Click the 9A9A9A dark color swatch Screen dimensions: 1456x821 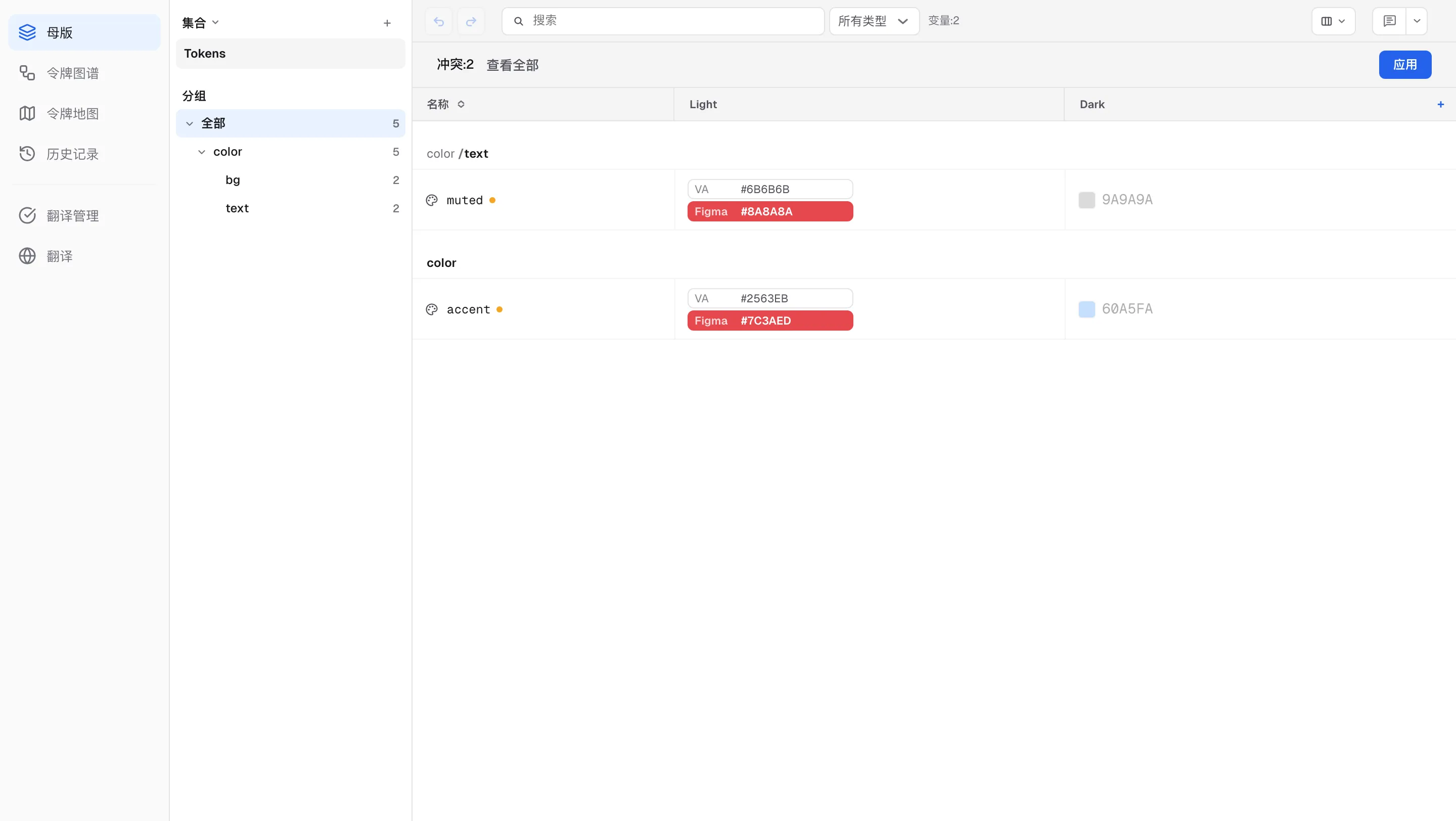click(x=1086, y=200)
